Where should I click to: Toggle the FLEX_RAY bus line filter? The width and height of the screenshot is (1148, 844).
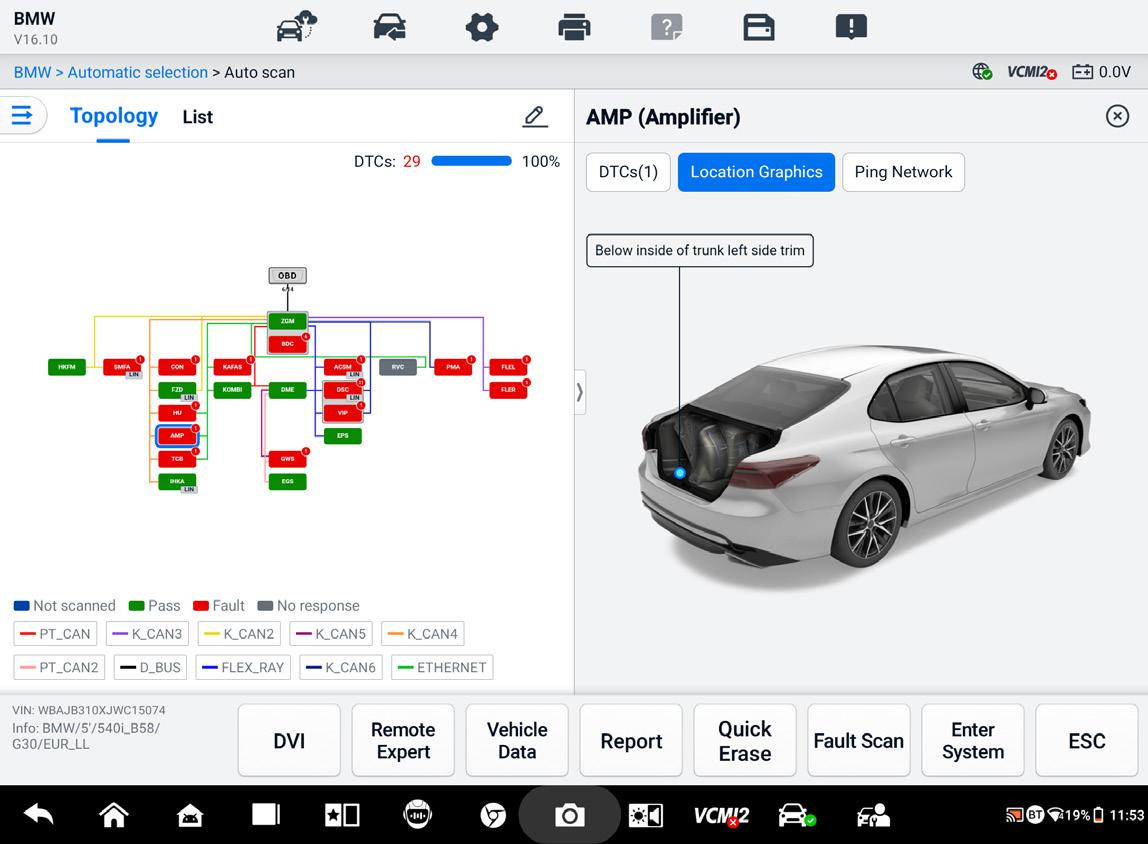[243, 667]
